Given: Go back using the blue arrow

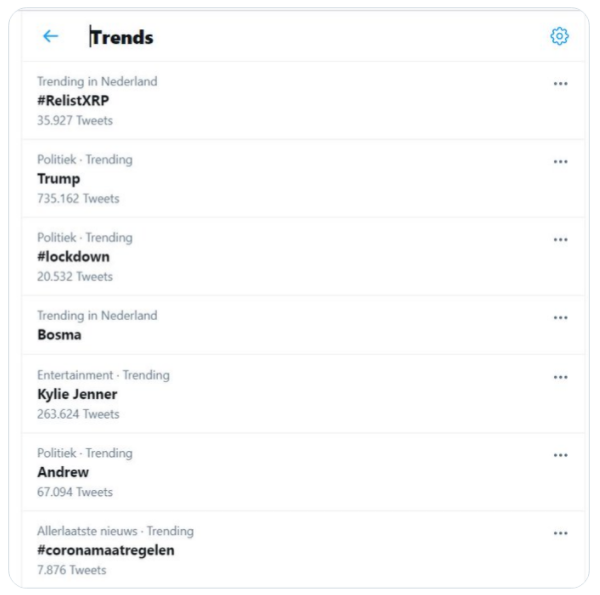Looking at the screenshot, I should [51, 36].
